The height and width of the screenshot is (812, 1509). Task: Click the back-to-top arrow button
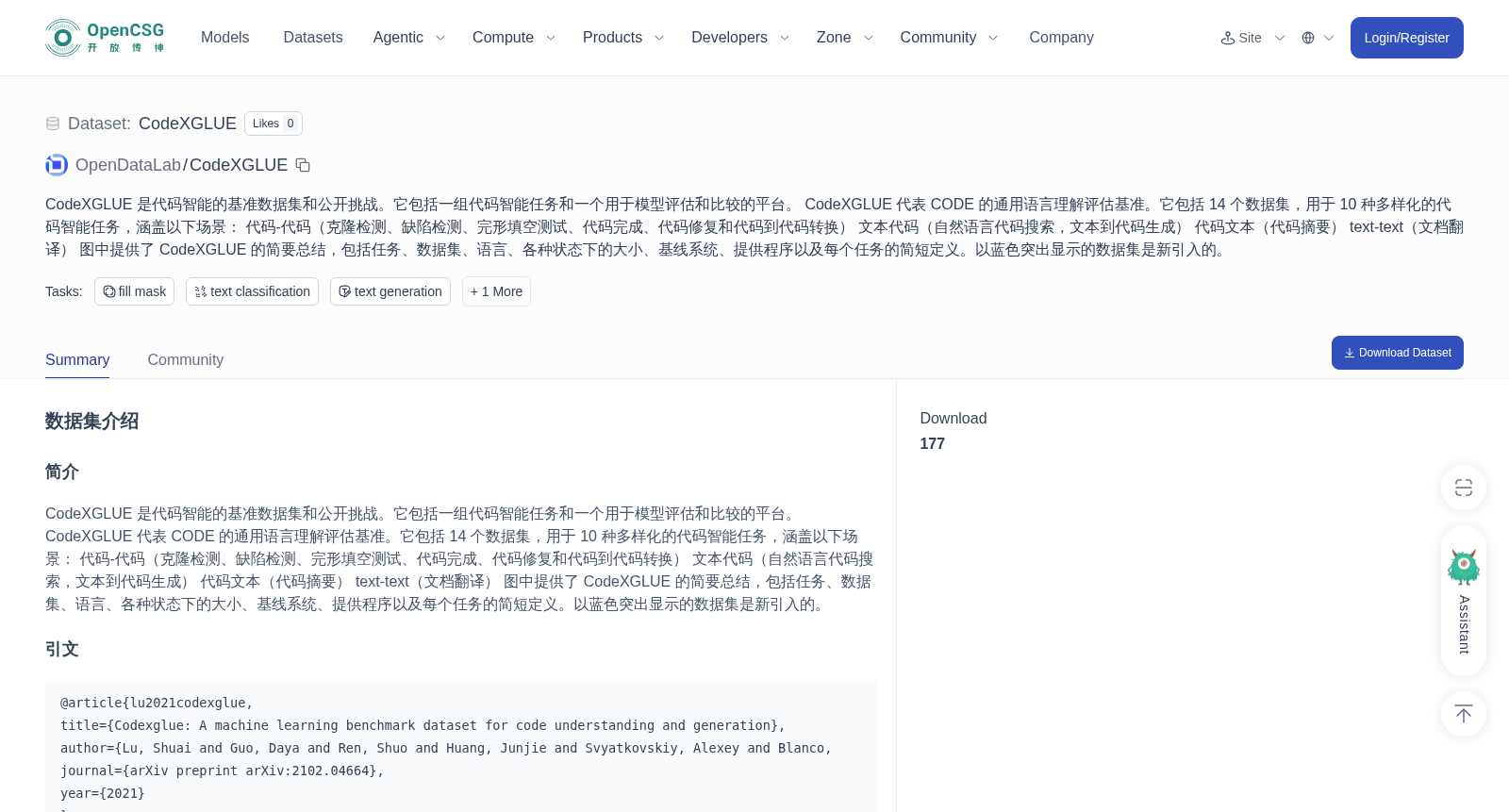1464,714
